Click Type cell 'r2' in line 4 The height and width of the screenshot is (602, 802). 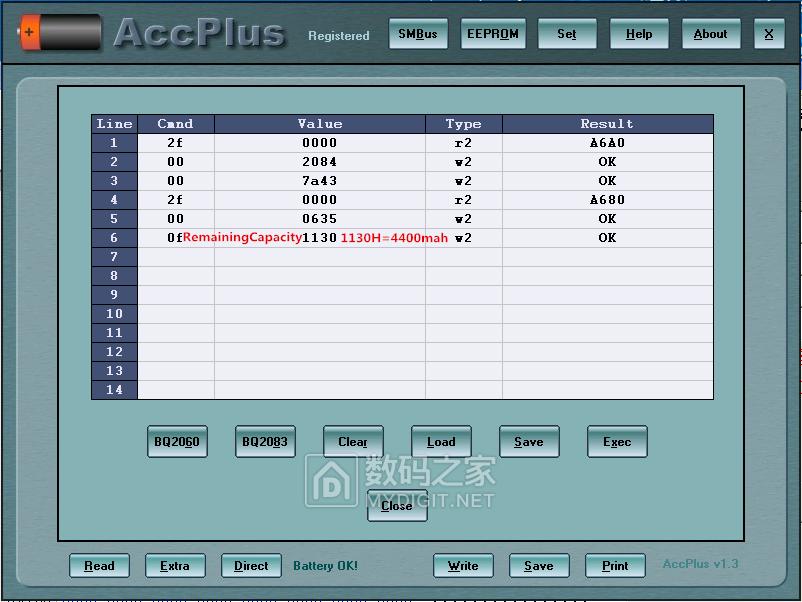pos(463,199)
